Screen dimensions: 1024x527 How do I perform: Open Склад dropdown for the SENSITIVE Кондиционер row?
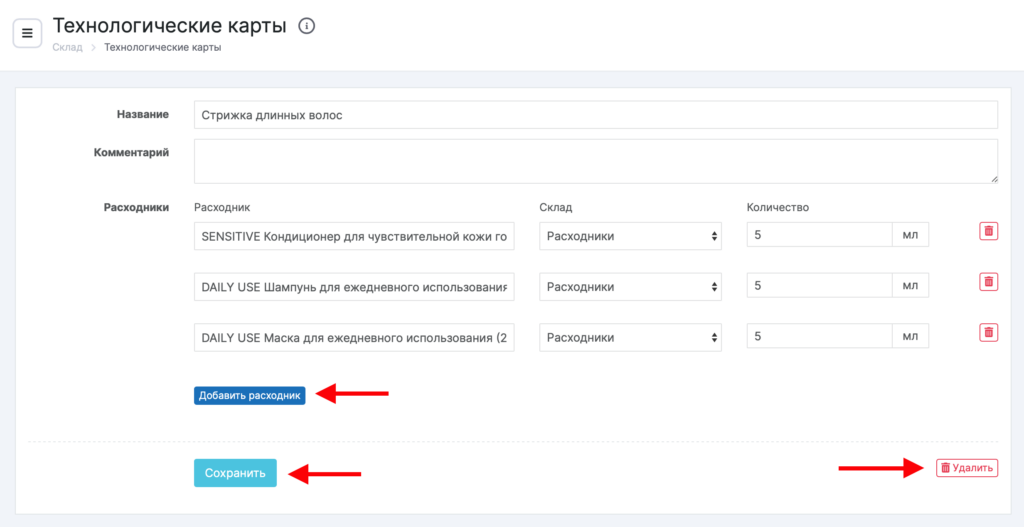point(630,236)
